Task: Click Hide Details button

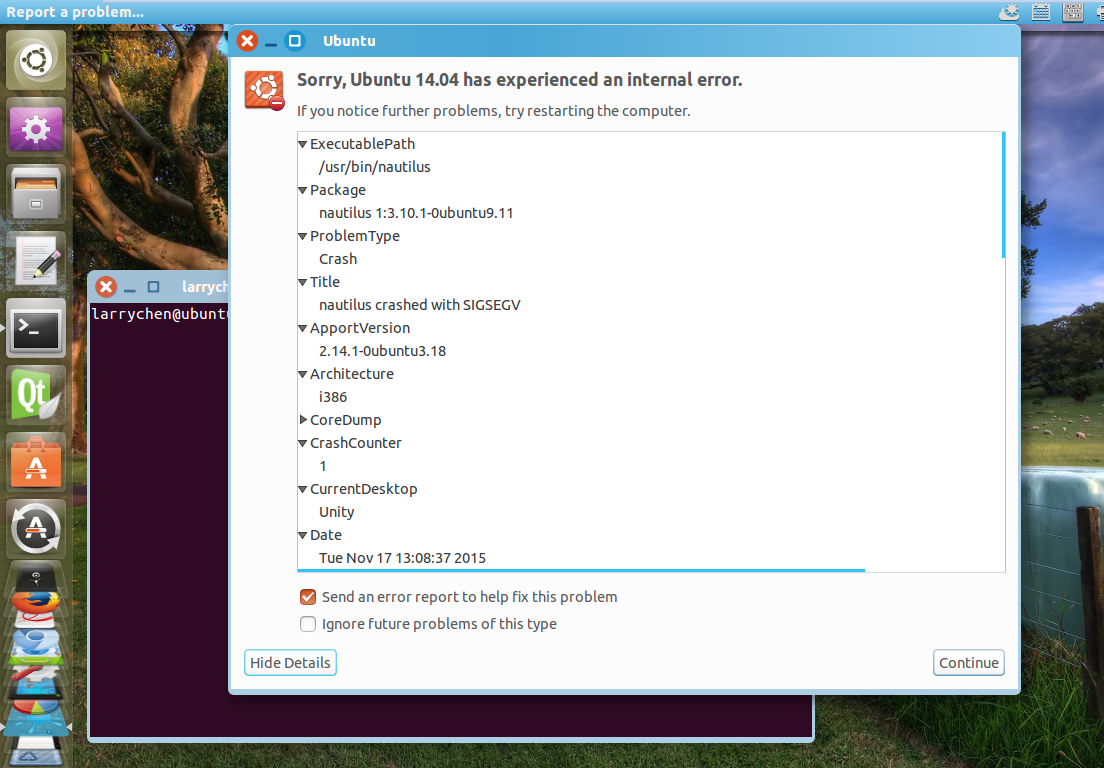Action: tap(290, 662)
